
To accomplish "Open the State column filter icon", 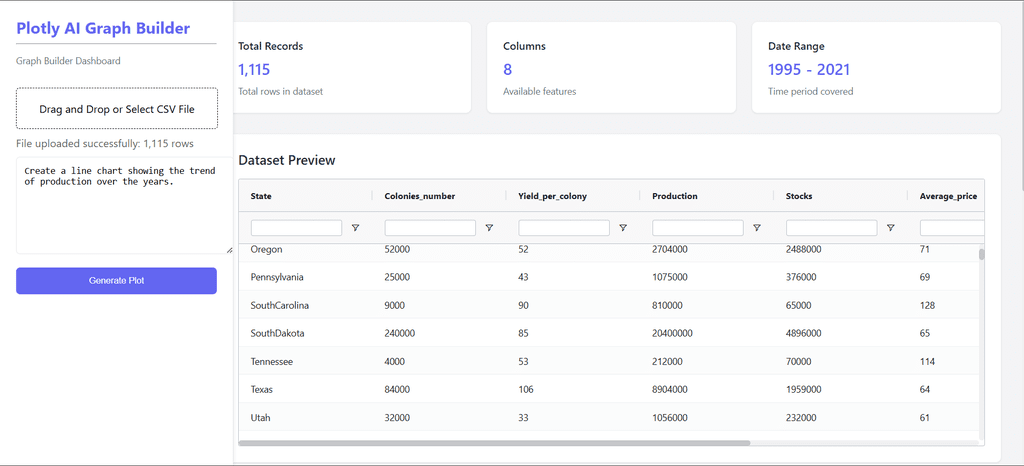I will pyautogui.click(x=355, y=228).
